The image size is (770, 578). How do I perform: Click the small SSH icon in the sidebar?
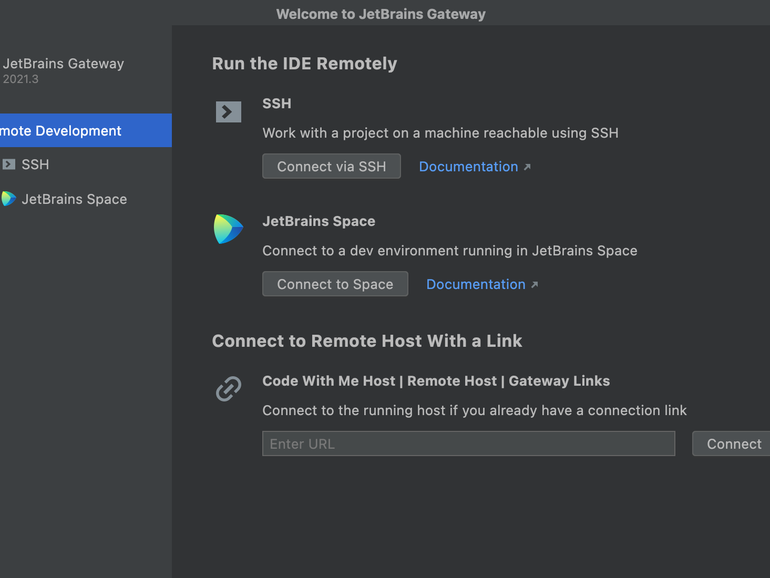point(8,164)
